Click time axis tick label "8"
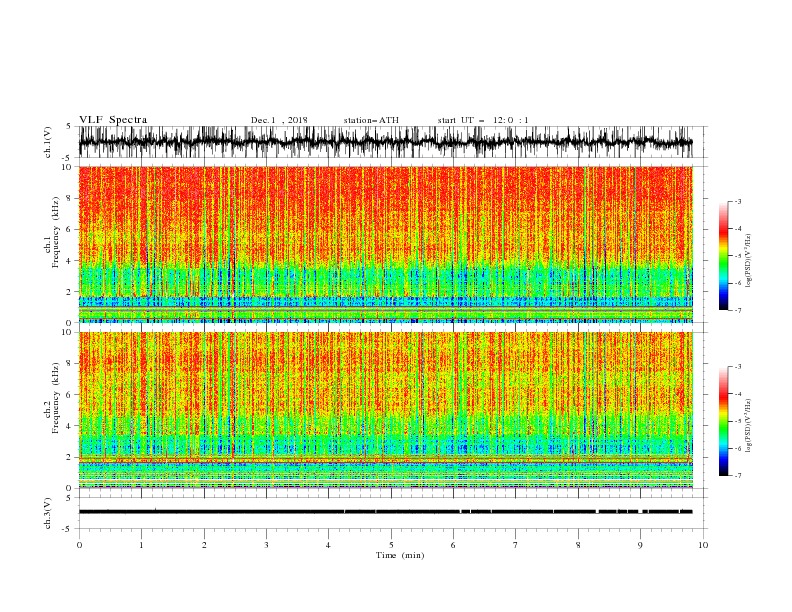Screen dimensions: 792x612 578,545
